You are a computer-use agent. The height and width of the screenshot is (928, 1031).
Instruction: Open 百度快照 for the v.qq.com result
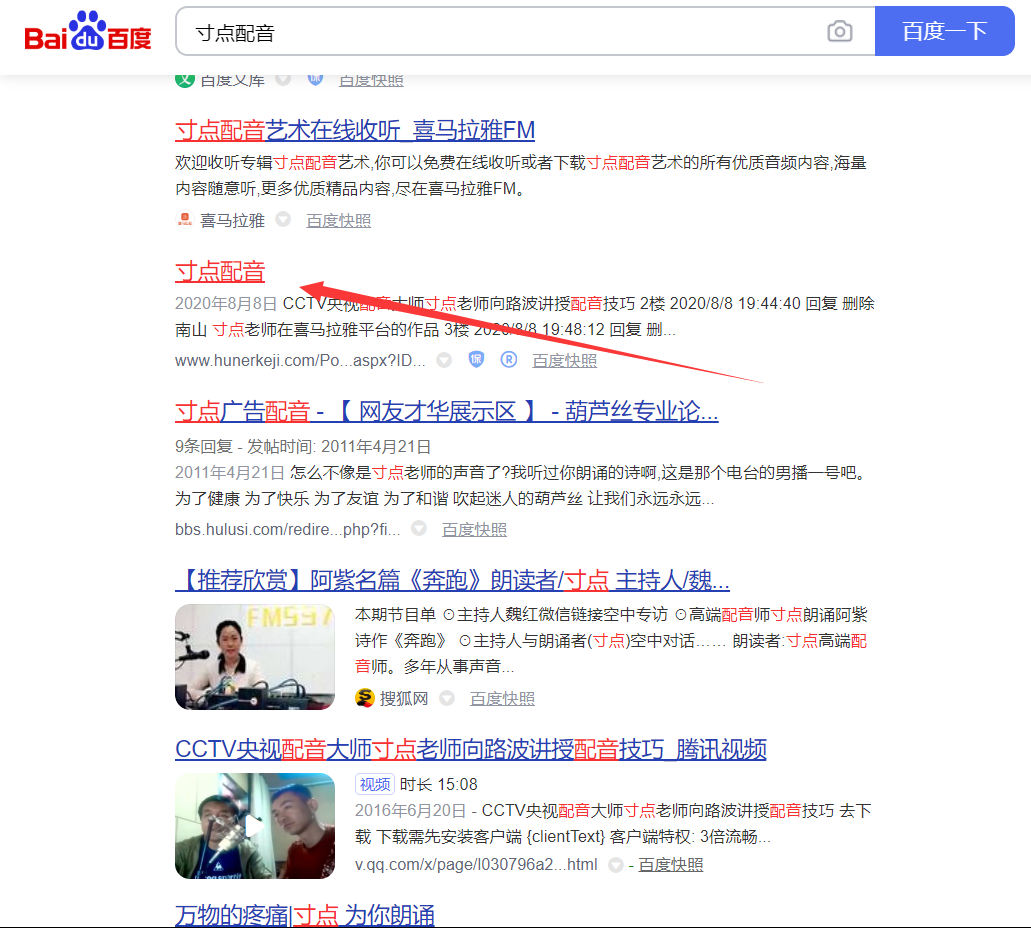(x=671, y=864)
